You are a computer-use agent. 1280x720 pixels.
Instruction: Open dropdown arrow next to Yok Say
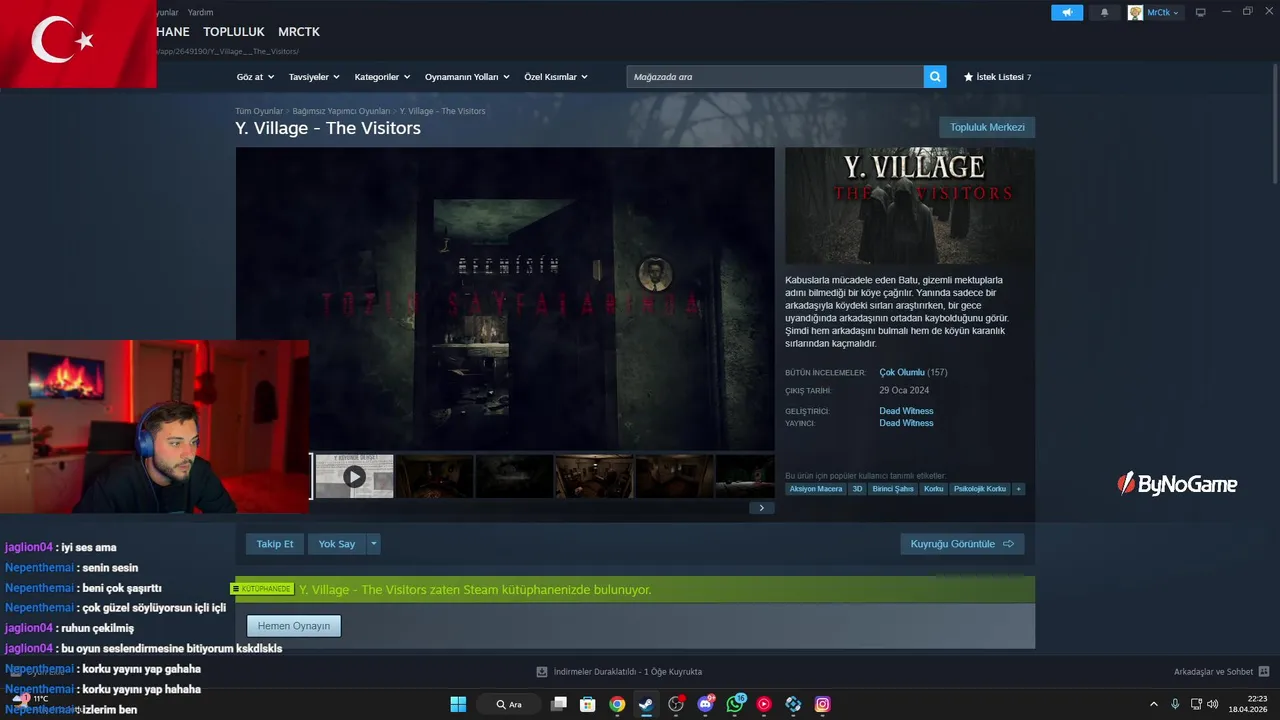[x=374, y=544]
